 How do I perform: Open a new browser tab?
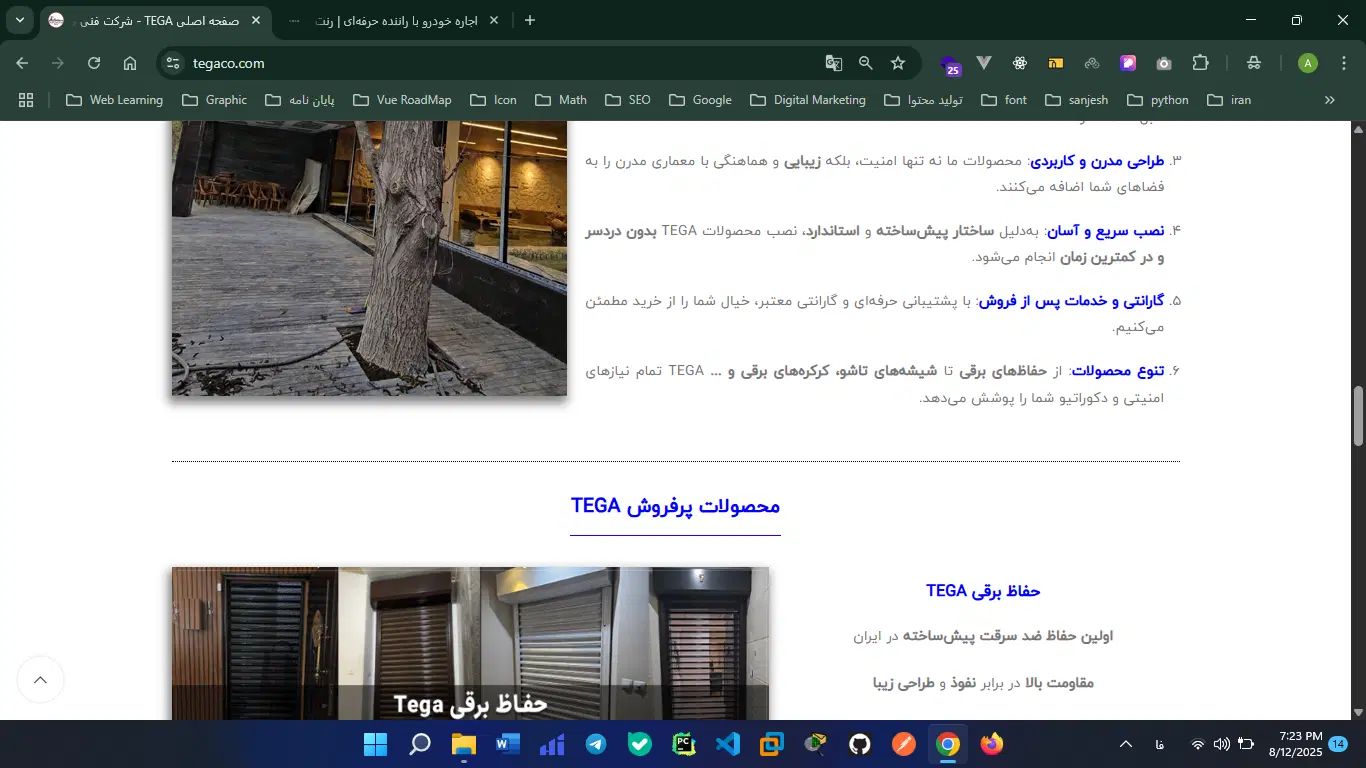pyautogui.click(x=530, y=20)
